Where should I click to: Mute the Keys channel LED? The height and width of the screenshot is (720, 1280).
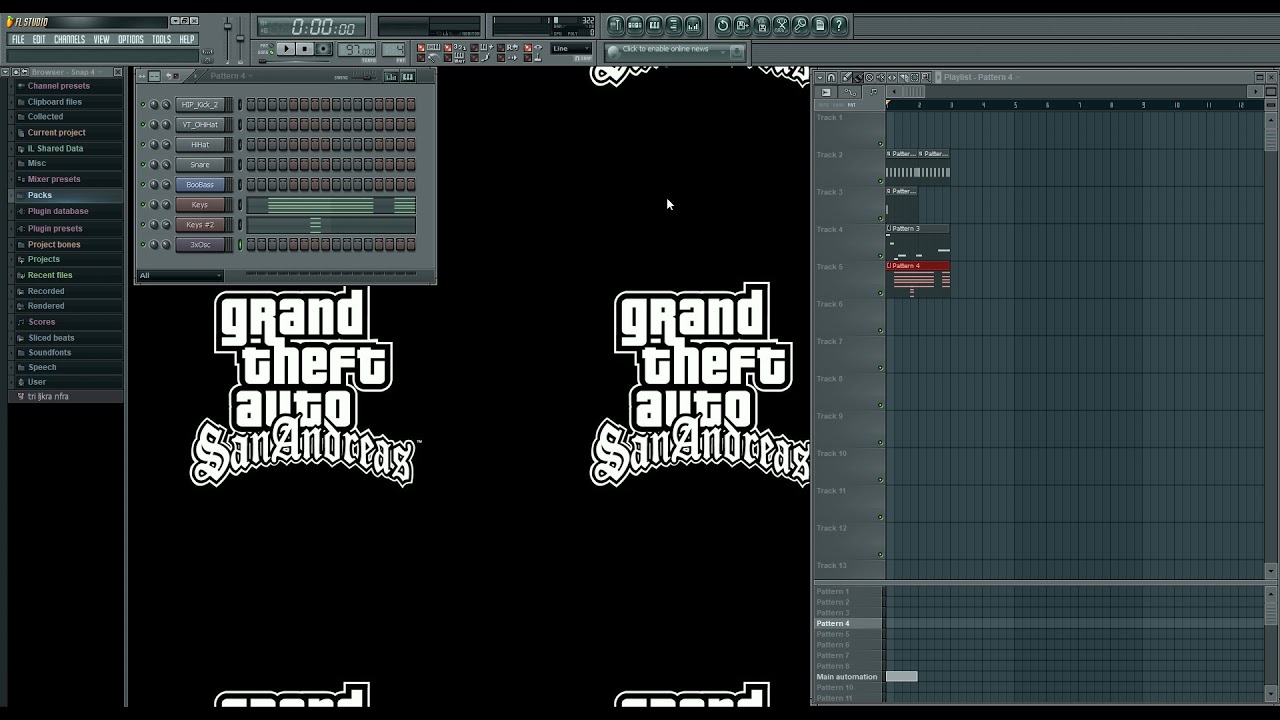(143, 205)
